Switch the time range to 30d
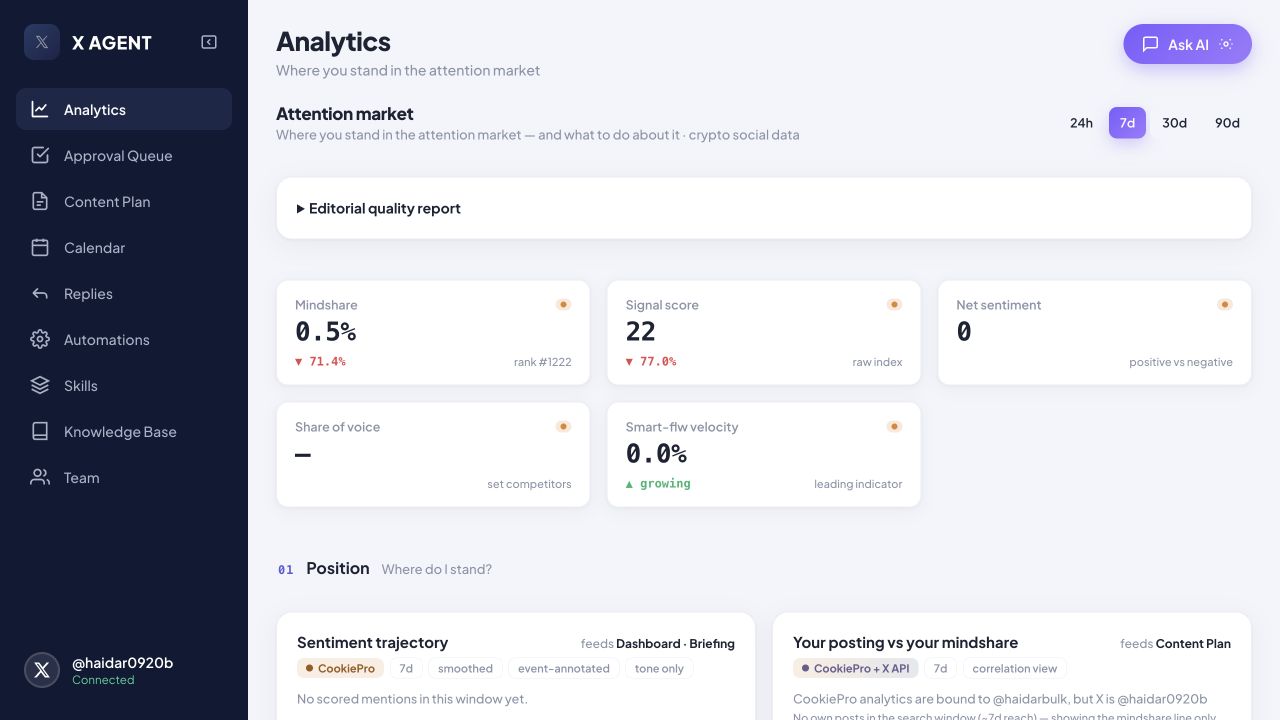 [1174, 123]
